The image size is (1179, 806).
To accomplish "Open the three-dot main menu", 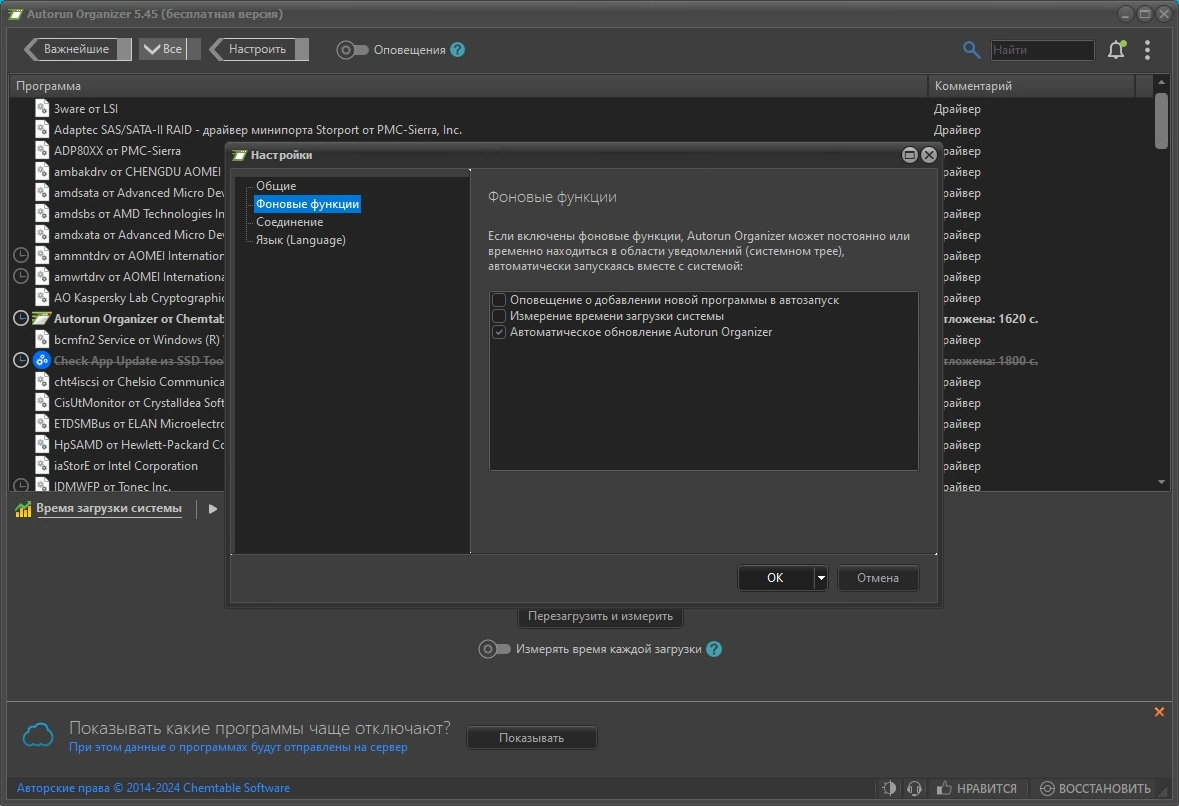I will [1147, 50].
